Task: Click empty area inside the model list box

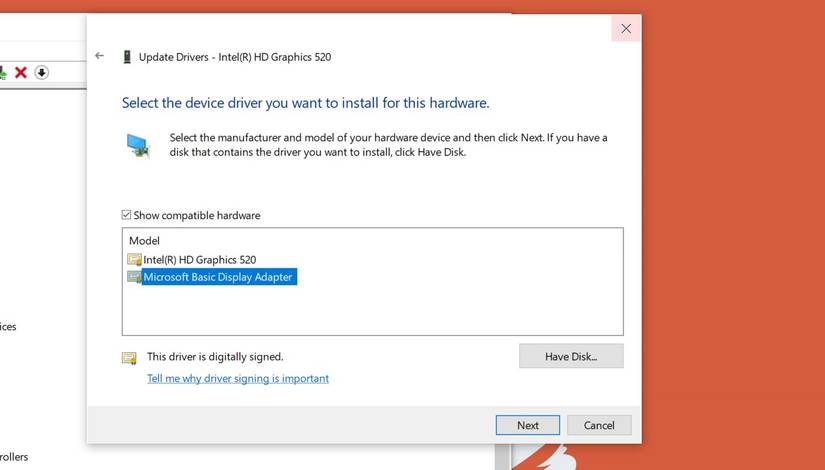Action: [400, 310]
